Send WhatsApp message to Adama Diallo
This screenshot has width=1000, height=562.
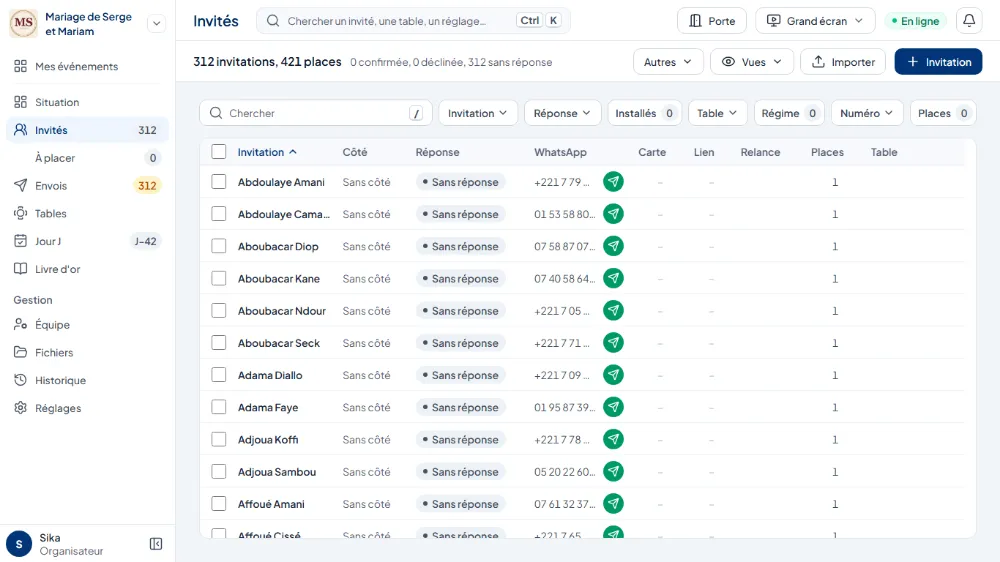(614, 375)
